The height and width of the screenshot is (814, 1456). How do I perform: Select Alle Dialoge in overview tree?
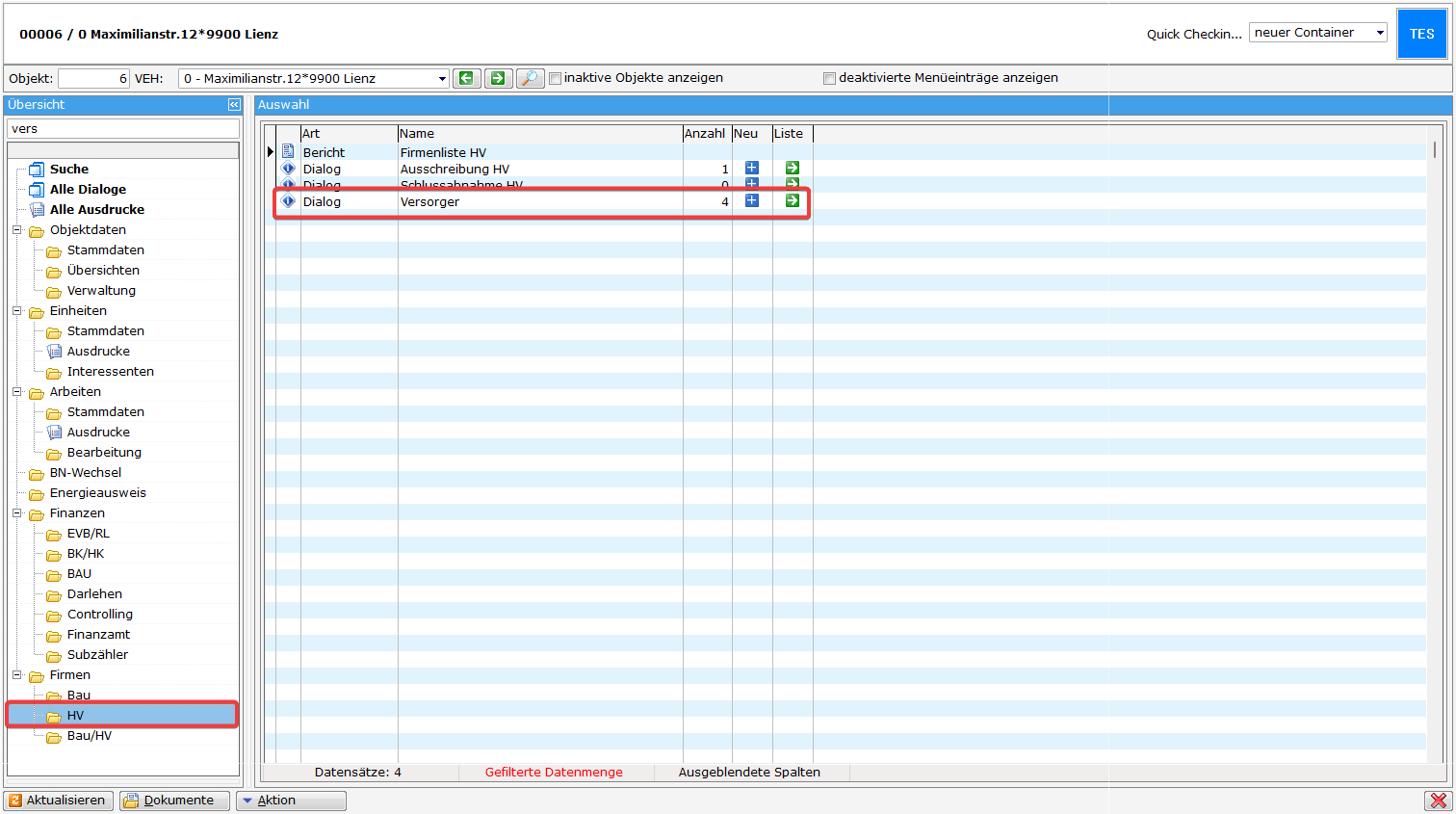tap(88, 190)
